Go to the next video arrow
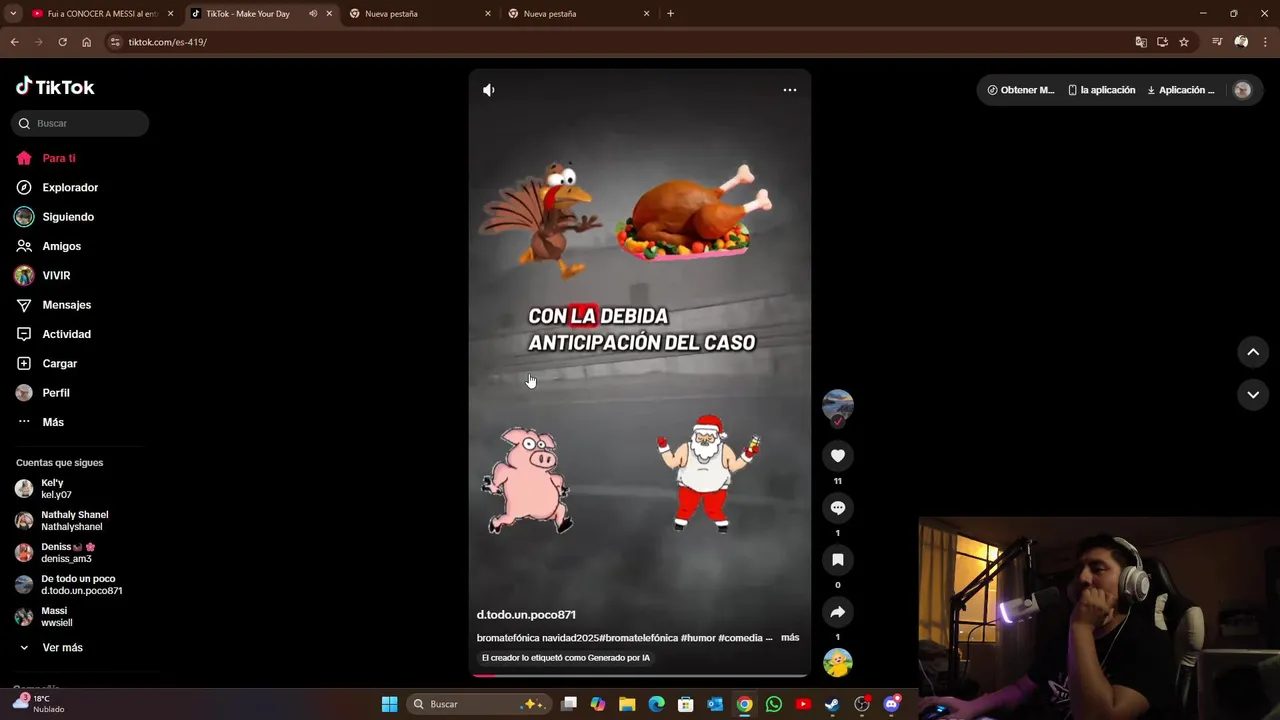The height and width of the screenshot is (720, 1280). [x=1253, y=395]
